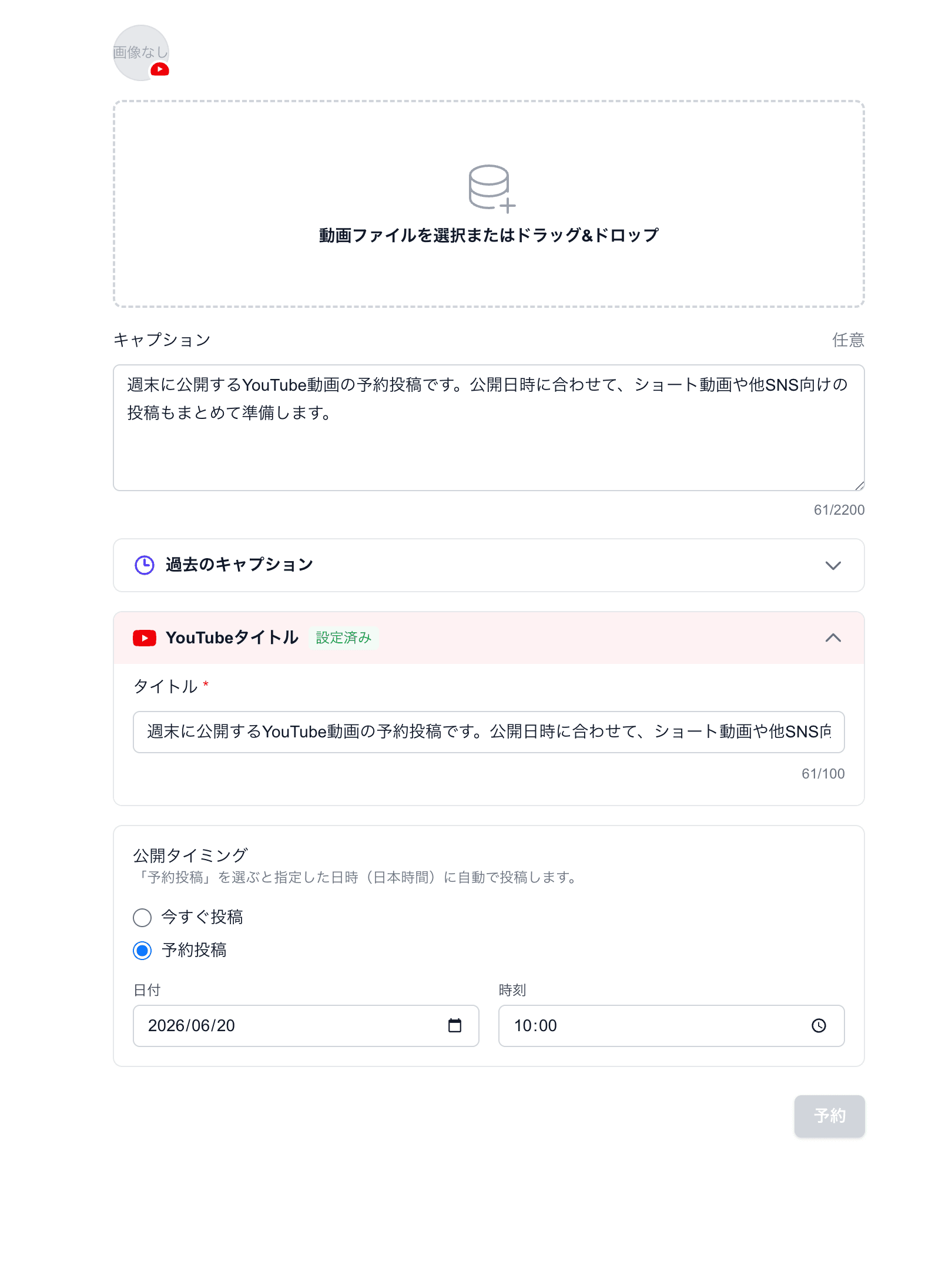
Task: Click the 日付 date field 2026/06/20
Action: point(306,1026)
